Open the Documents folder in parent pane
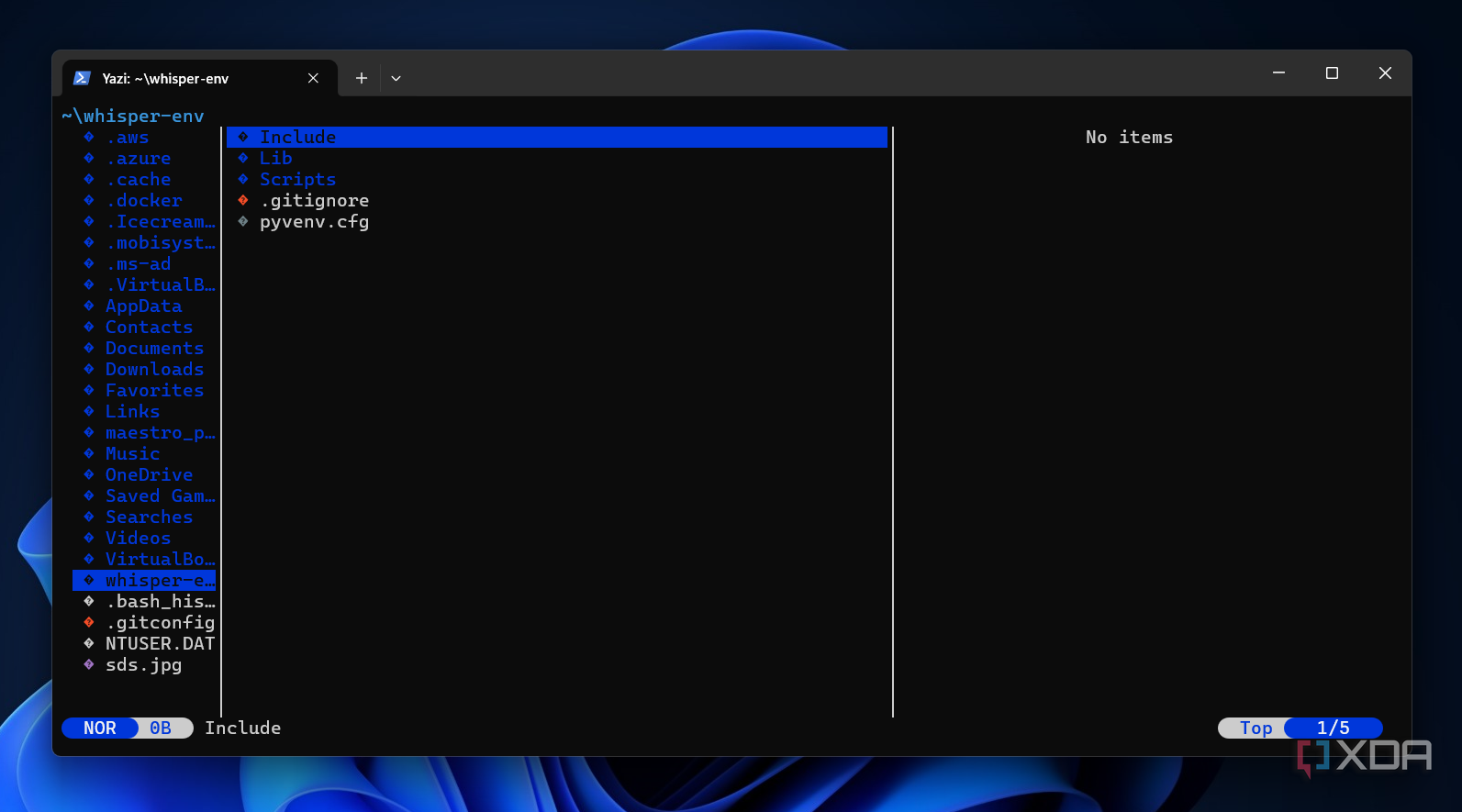 coord(154,348)
